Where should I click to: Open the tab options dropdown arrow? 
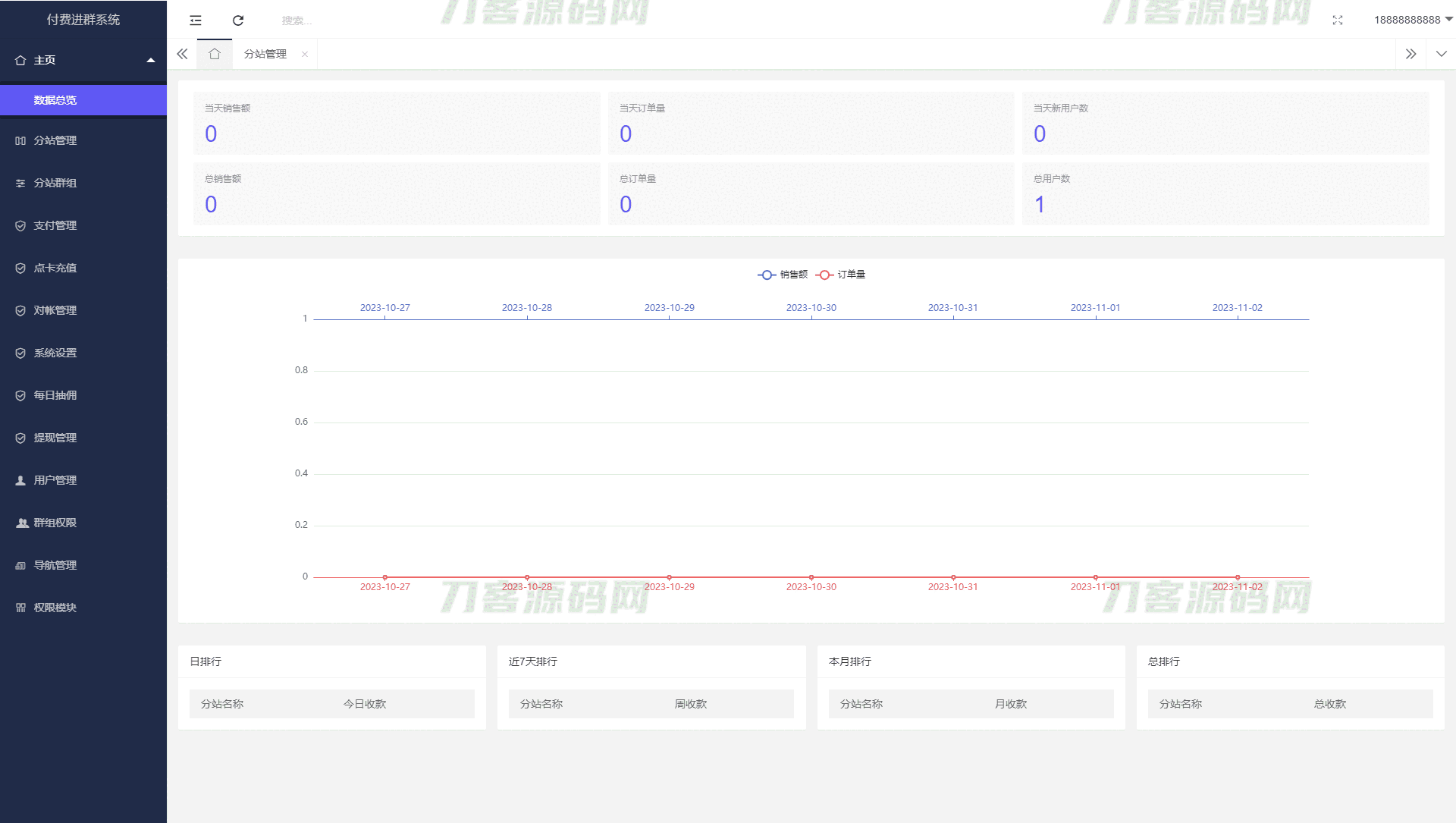[x=1441, y=54]
